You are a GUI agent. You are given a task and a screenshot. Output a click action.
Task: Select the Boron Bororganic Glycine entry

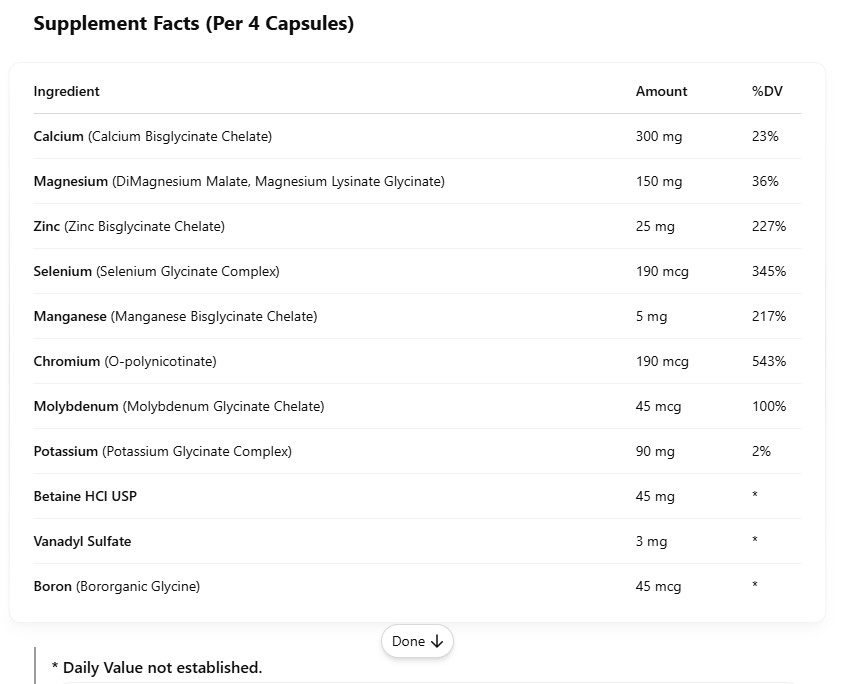(x=116, y=586)
